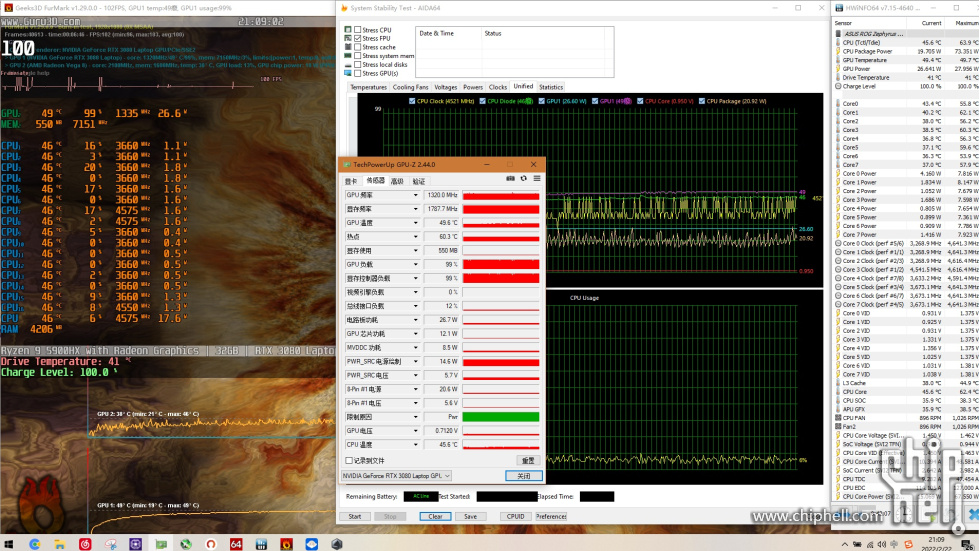Click 重置 reset button in GPU-Z

tap(528, 461)
